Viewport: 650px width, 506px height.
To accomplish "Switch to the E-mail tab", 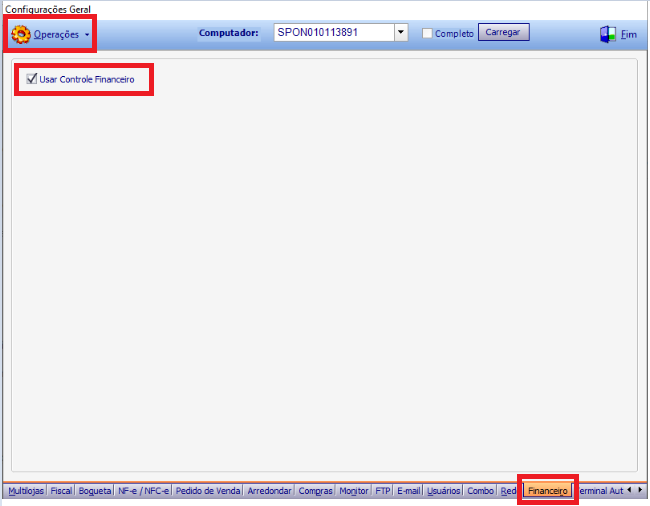I will 409,491.
